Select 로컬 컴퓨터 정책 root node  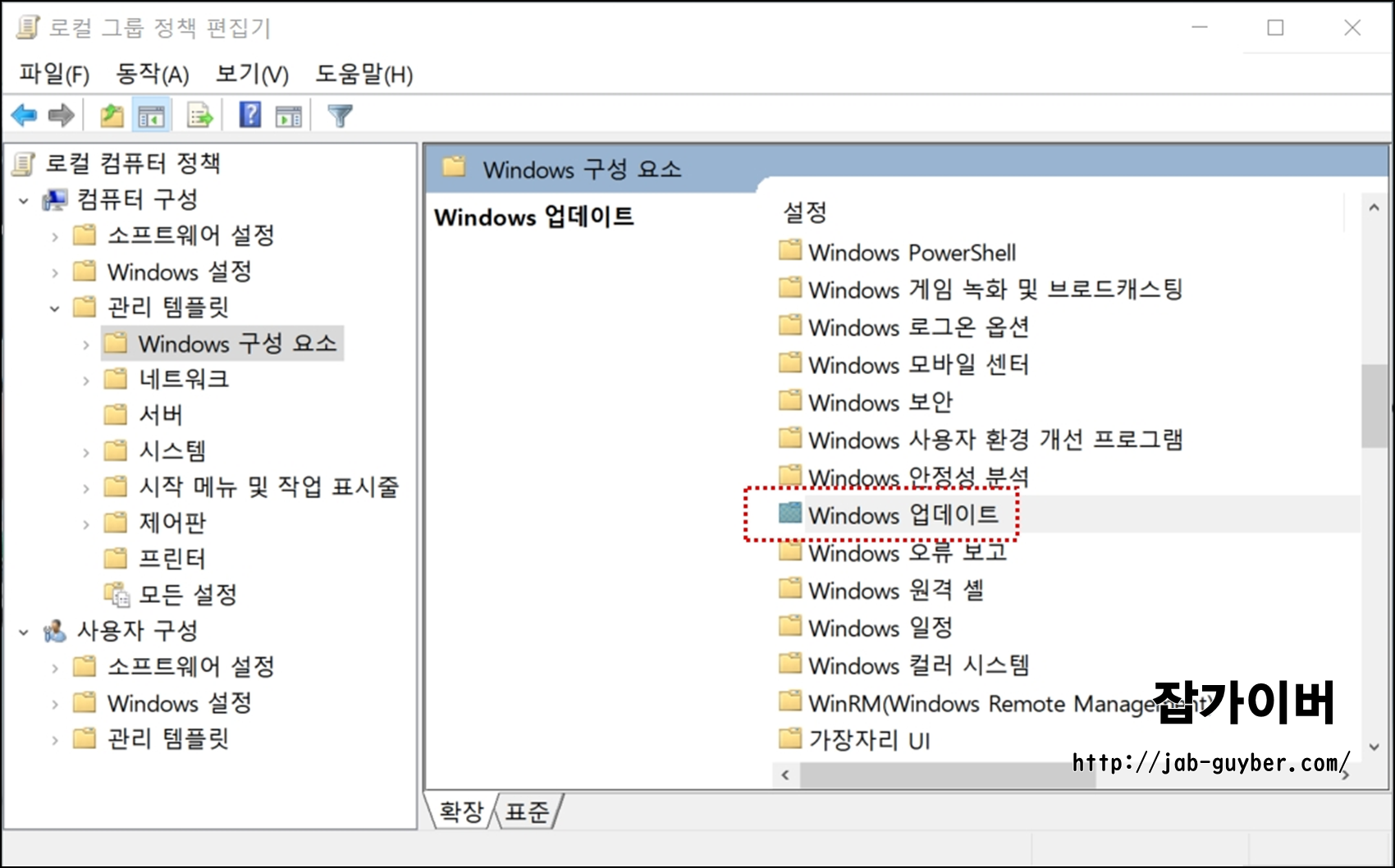[x=132, y=163]
